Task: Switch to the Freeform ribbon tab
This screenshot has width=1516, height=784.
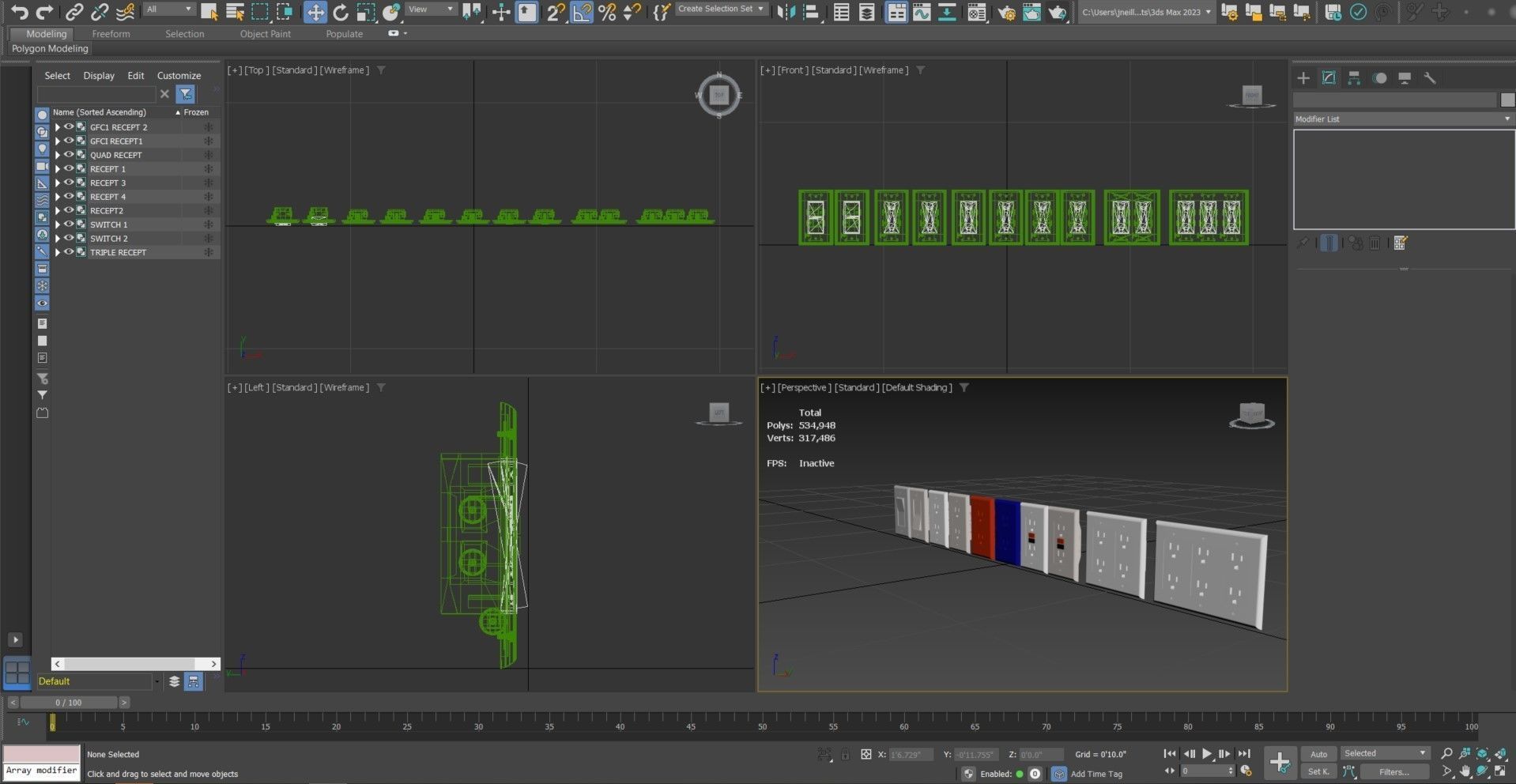Action: (x=111, y=34)
